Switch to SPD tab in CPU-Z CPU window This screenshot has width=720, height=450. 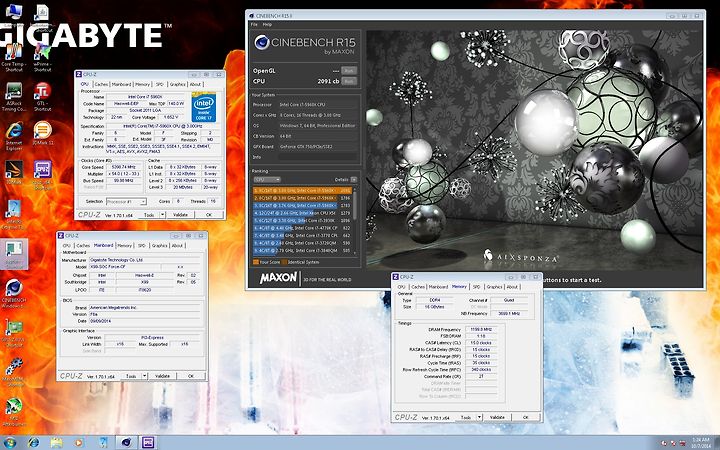(159, 84)
